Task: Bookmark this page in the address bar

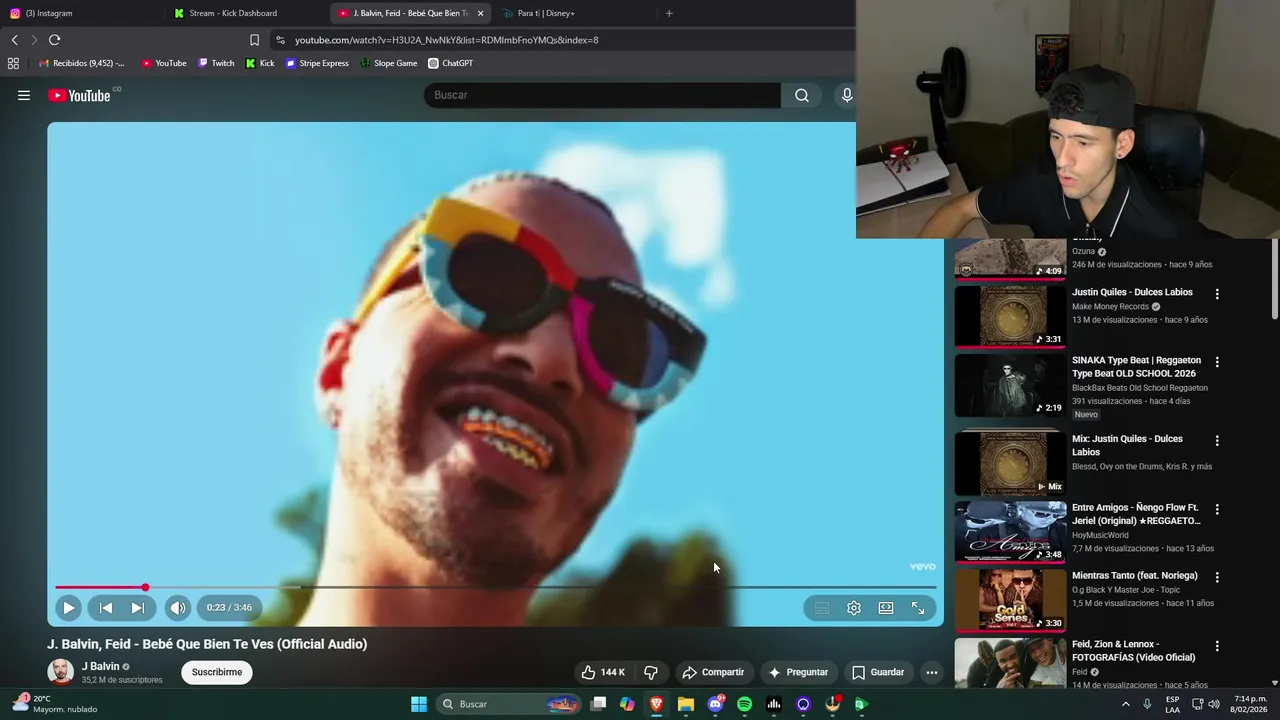Action: pyautogui.click(x=254, y=40)
